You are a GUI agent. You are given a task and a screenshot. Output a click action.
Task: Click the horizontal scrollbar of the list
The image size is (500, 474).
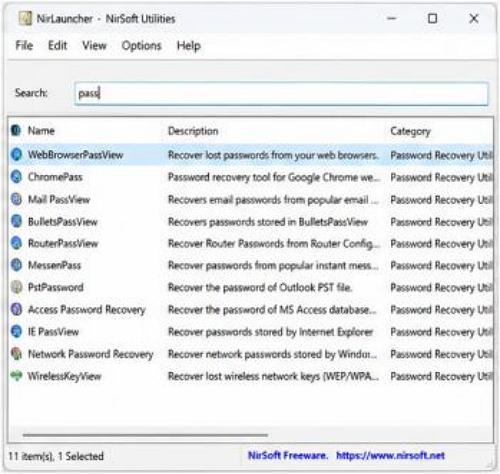tap(145, 435)
